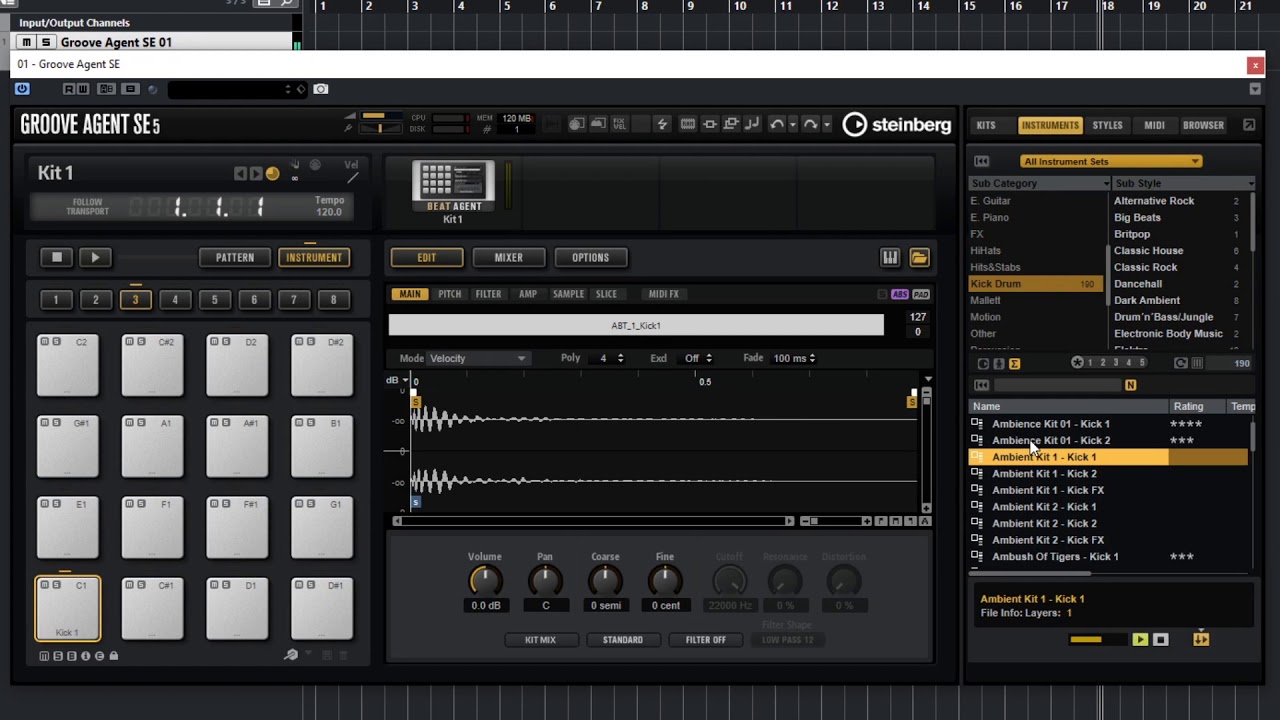The height and width of the screenshot is (720, 1280).
Task: Open the undo history dropdown arrow
Action: (x=792, y=125)
